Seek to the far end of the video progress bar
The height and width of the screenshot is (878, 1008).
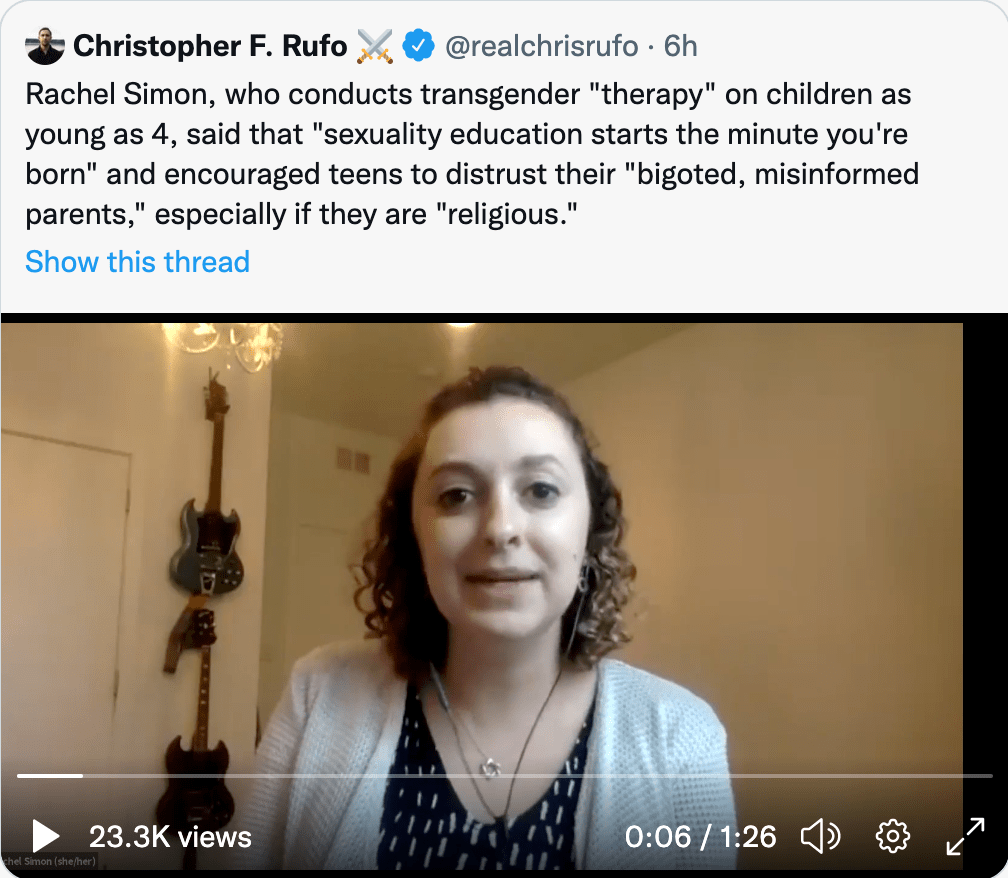tap(988, 775)
